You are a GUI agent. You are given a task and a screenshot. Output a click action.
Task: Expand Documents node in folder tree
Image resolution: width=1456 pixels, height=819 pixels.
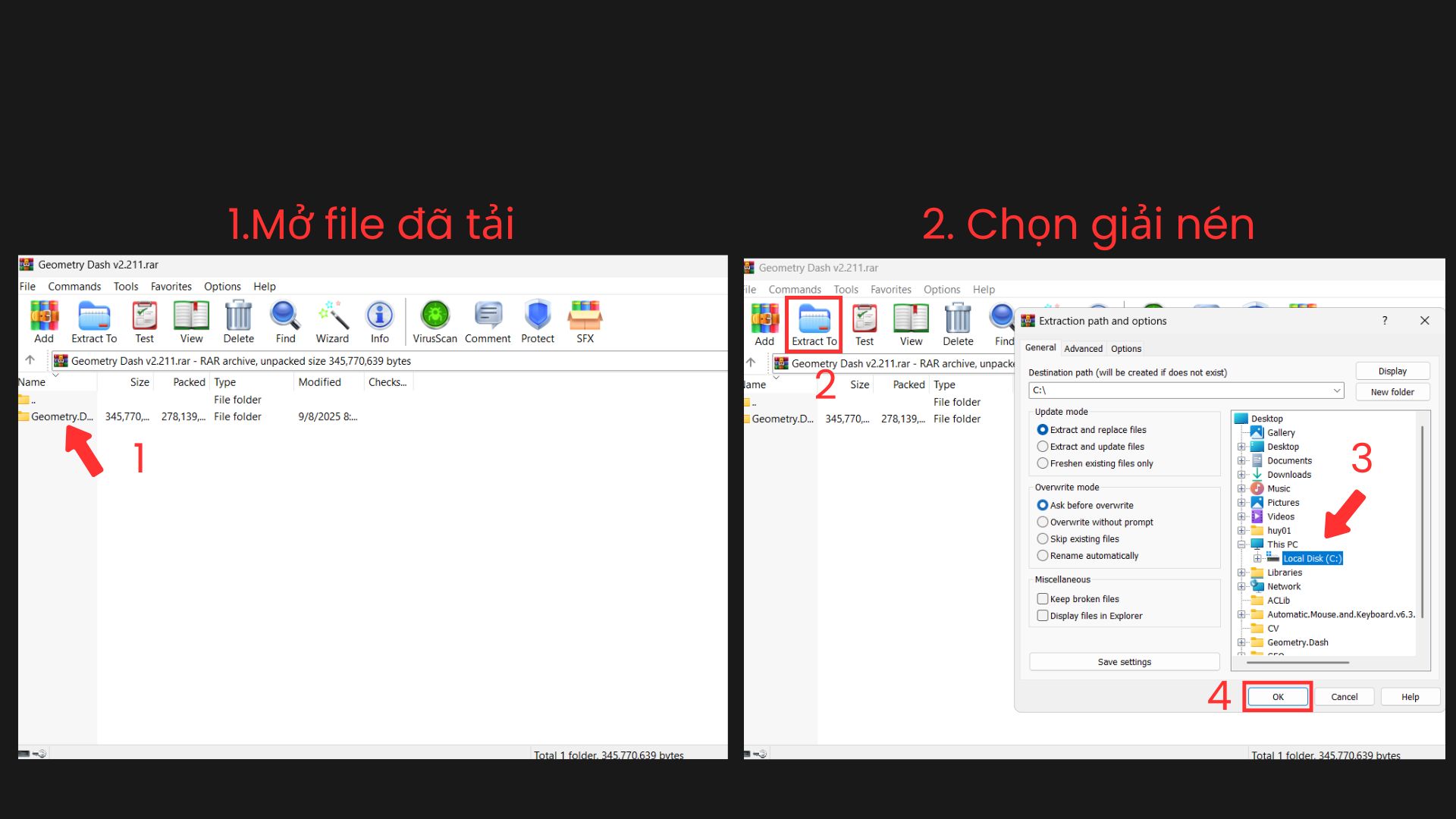pyautogui.click(x=1241, y=460)
